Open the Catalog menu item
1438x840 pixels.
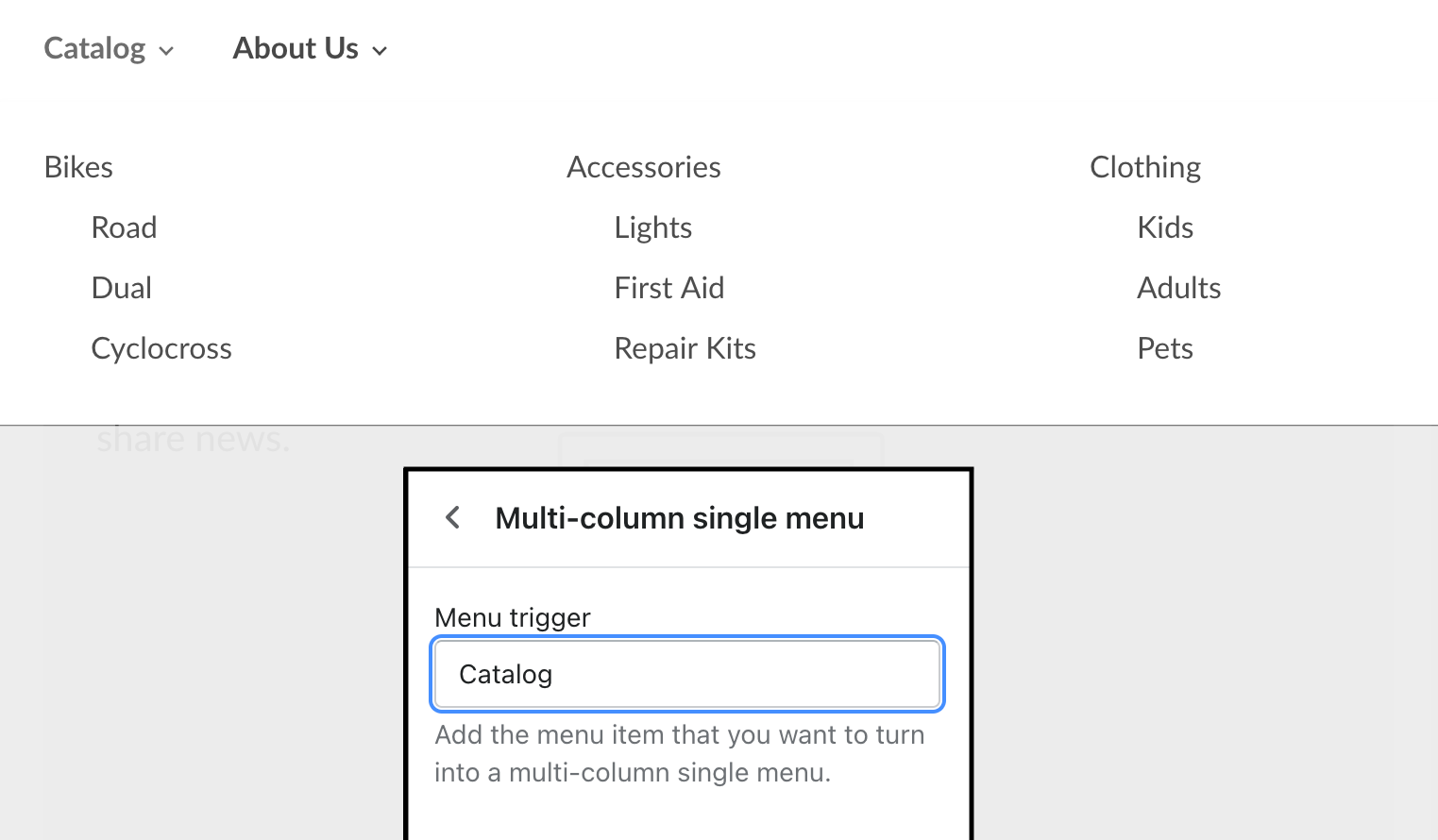tap(94, 48)
